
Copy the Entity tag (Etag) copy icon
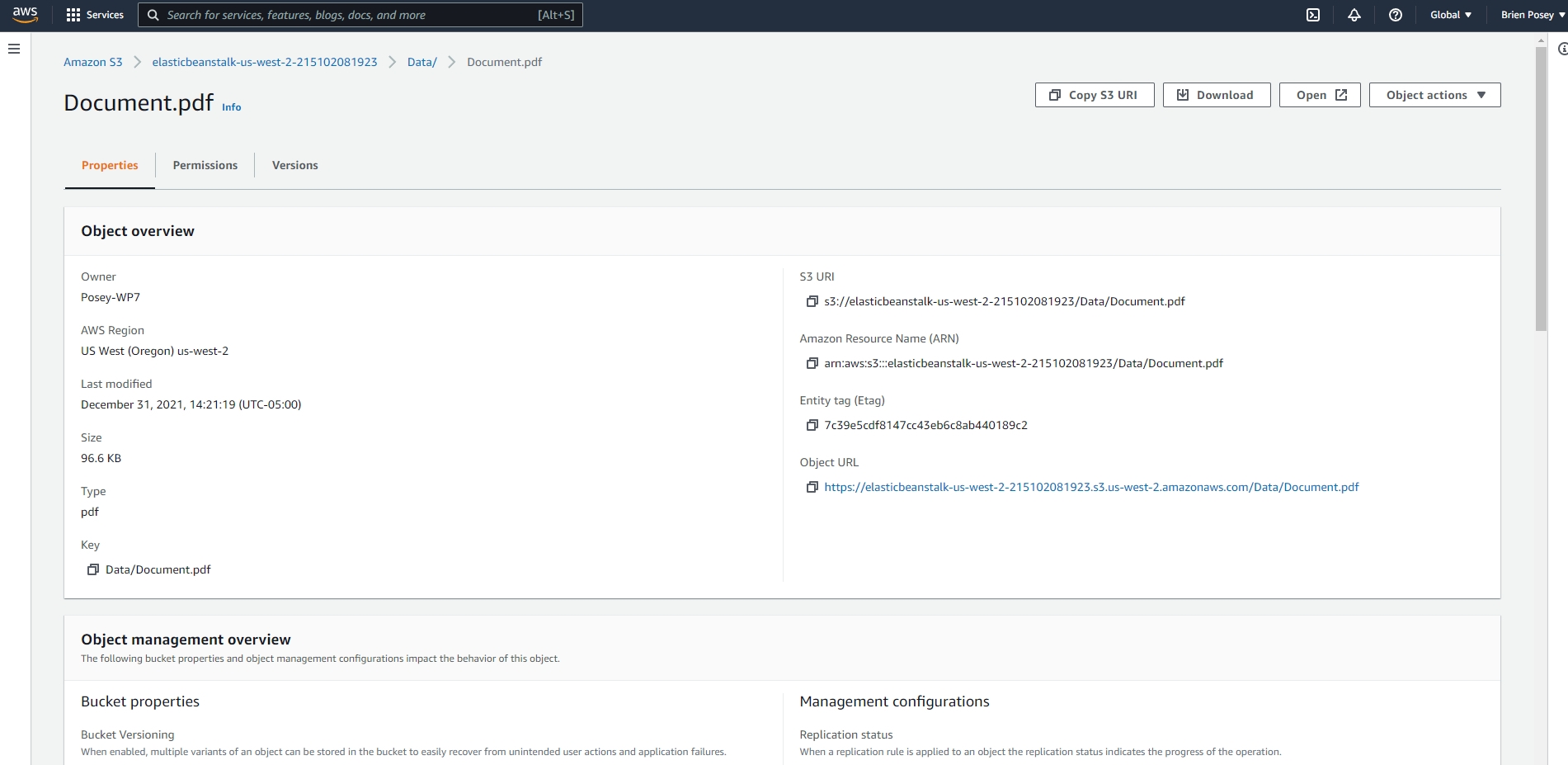(812, 425)
